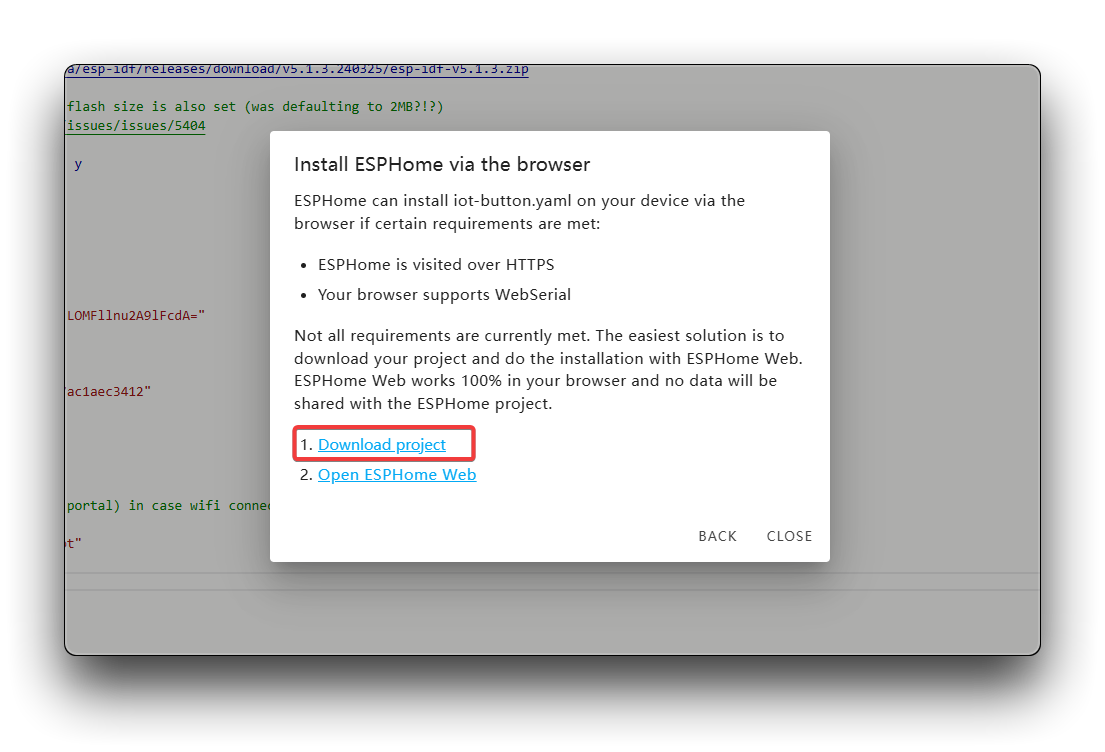Click the 'ESPHome can install iot-button.yaml' paragraph
The height and width of the screenshot is (752, 1105).
point(519,212)
